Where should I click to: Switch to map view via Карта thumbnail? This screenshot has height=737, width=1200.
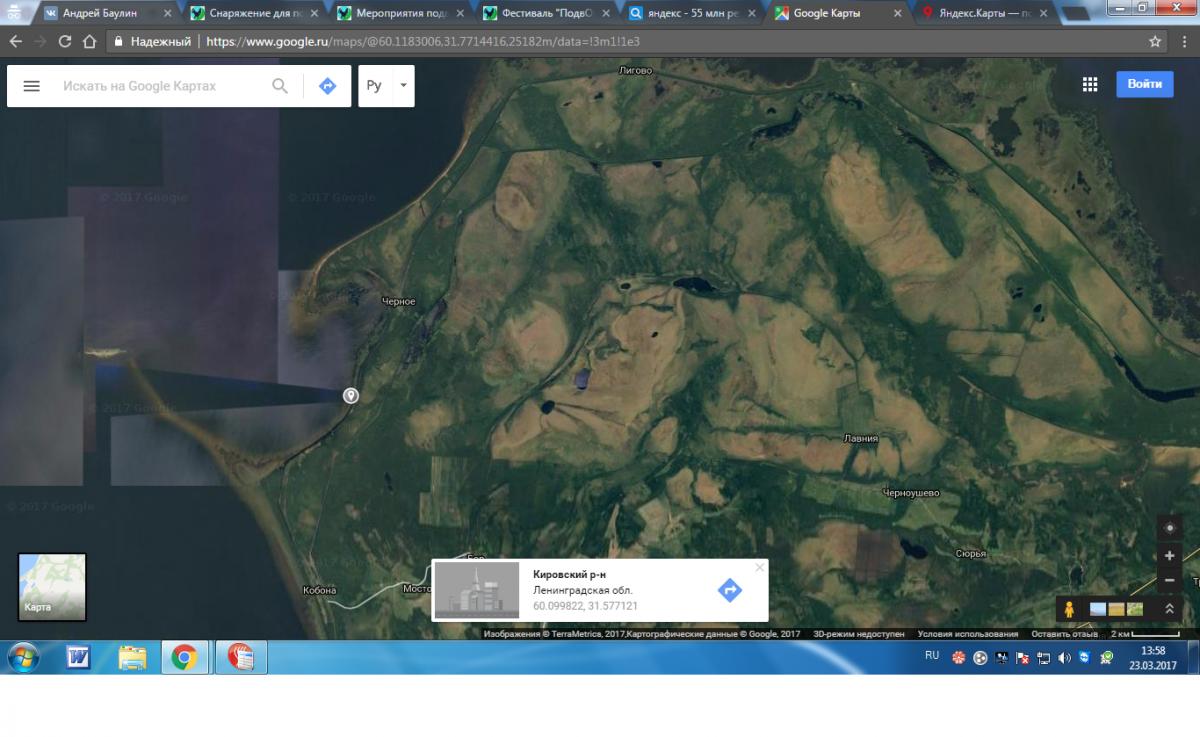[x=52, y=587]
